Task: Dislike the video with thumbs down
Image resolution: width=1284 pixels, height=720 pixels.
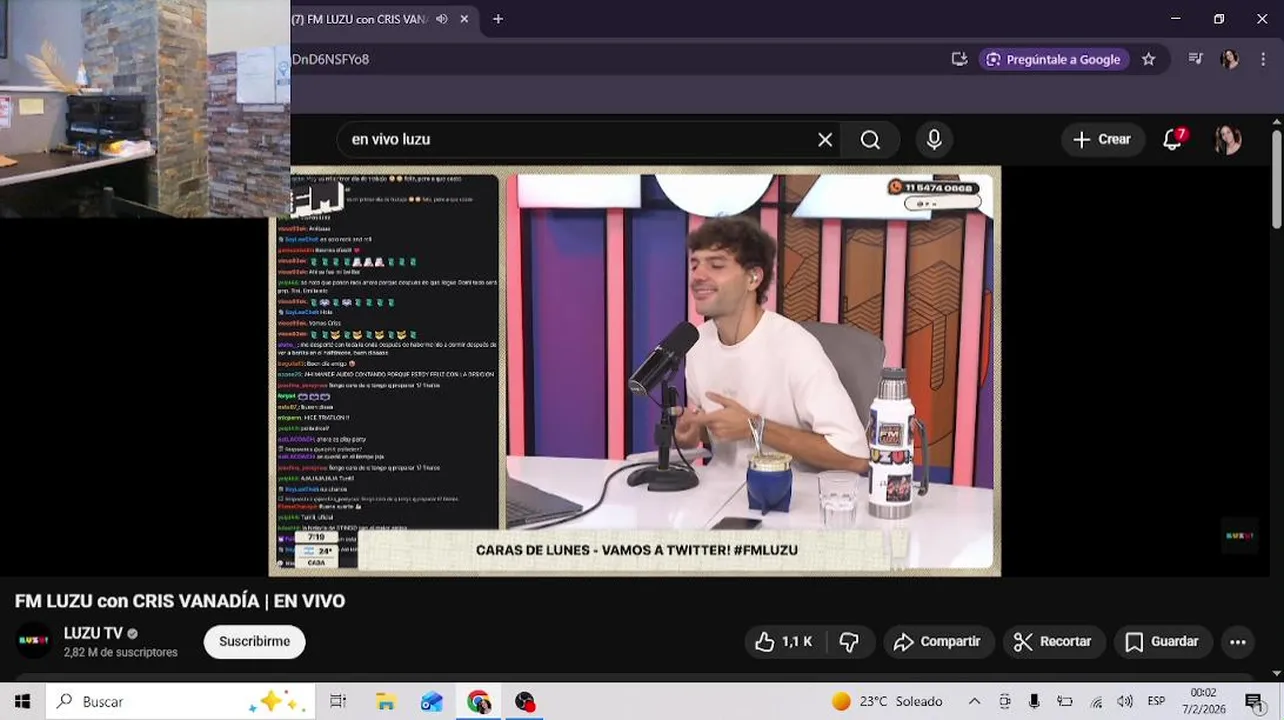Action: (849, 642)
